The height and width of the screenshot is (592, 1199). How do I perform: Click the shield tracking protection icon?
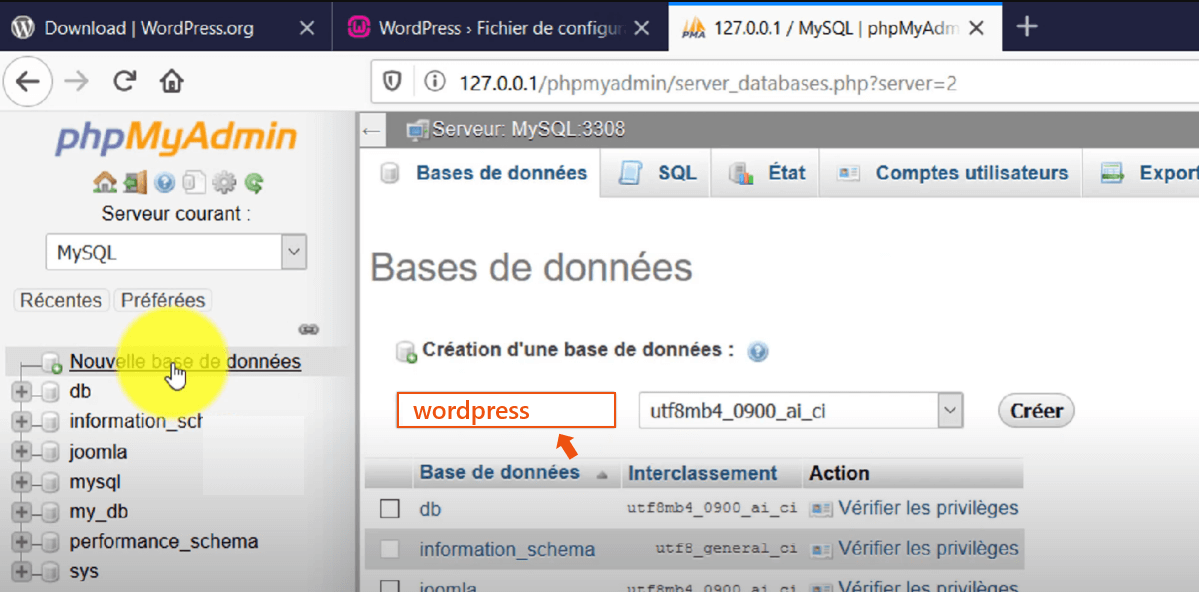click(392, 81)
